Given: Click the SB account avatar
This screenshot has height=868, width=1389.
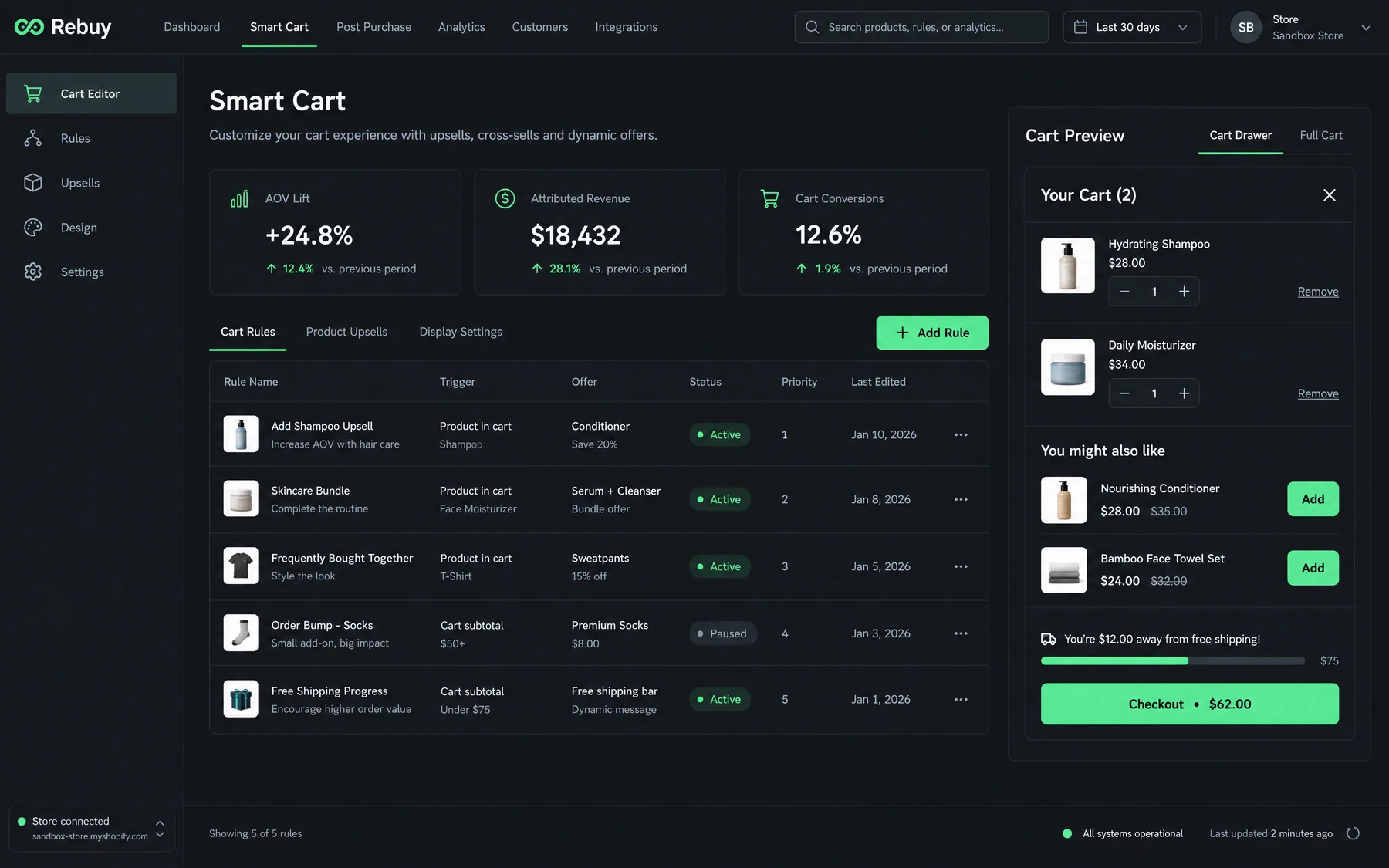Looking at the screenshot, I should pos(1245,27).
